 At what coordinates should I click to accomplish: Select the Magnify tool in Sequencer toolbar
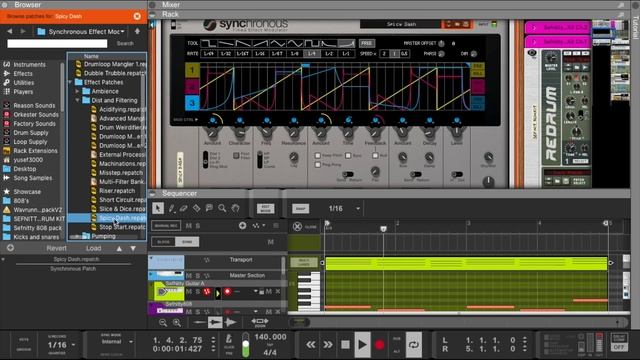(222, 208)
